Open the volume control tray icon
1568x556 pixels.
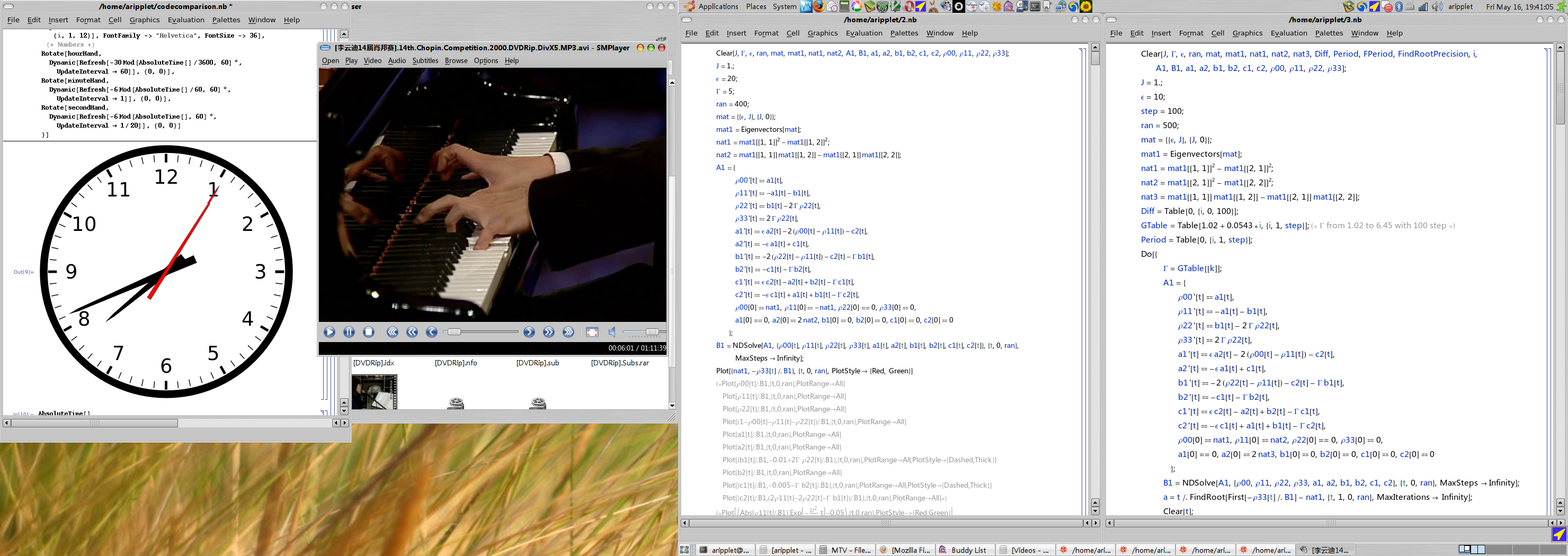click(1437, 7)
